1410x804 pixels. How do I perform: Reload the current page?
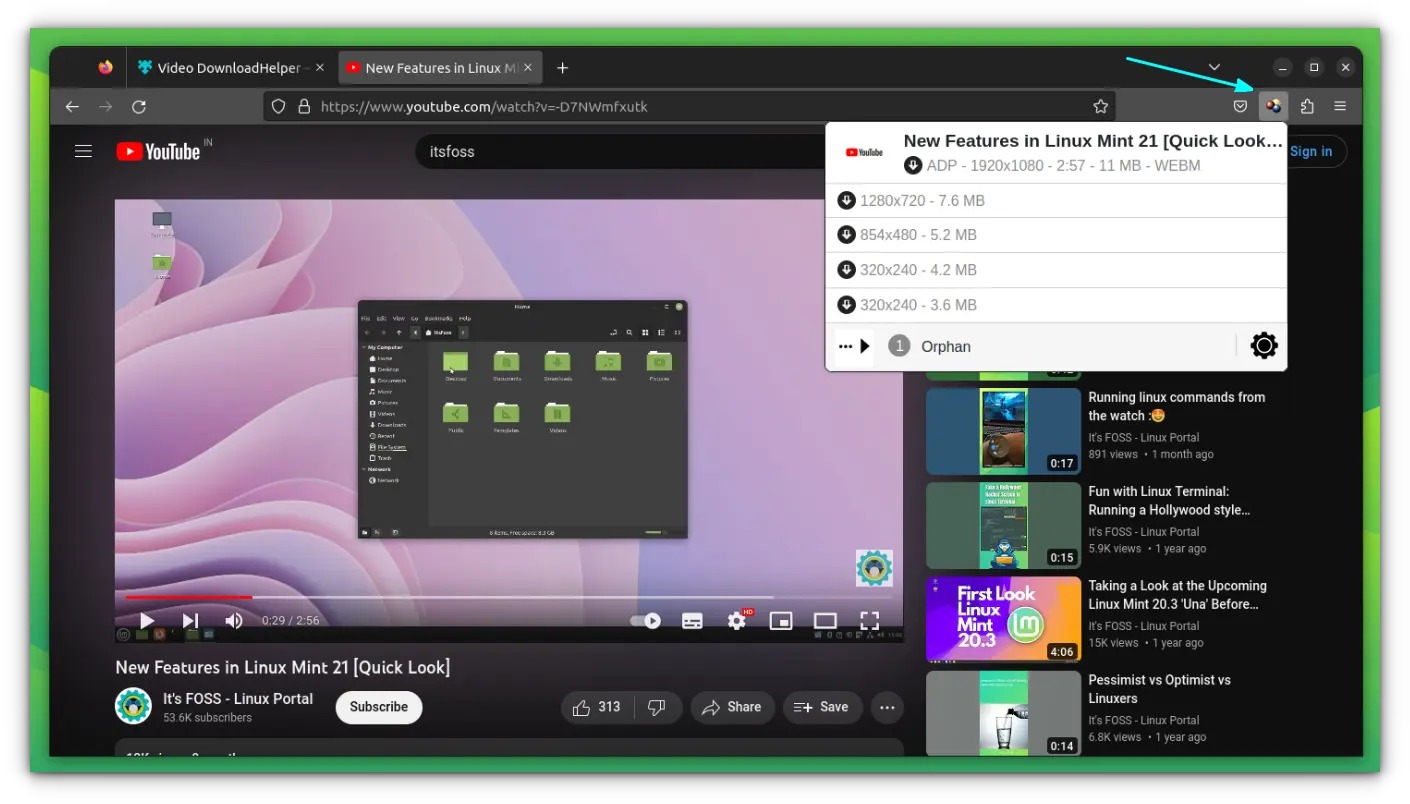click(139, 106)
